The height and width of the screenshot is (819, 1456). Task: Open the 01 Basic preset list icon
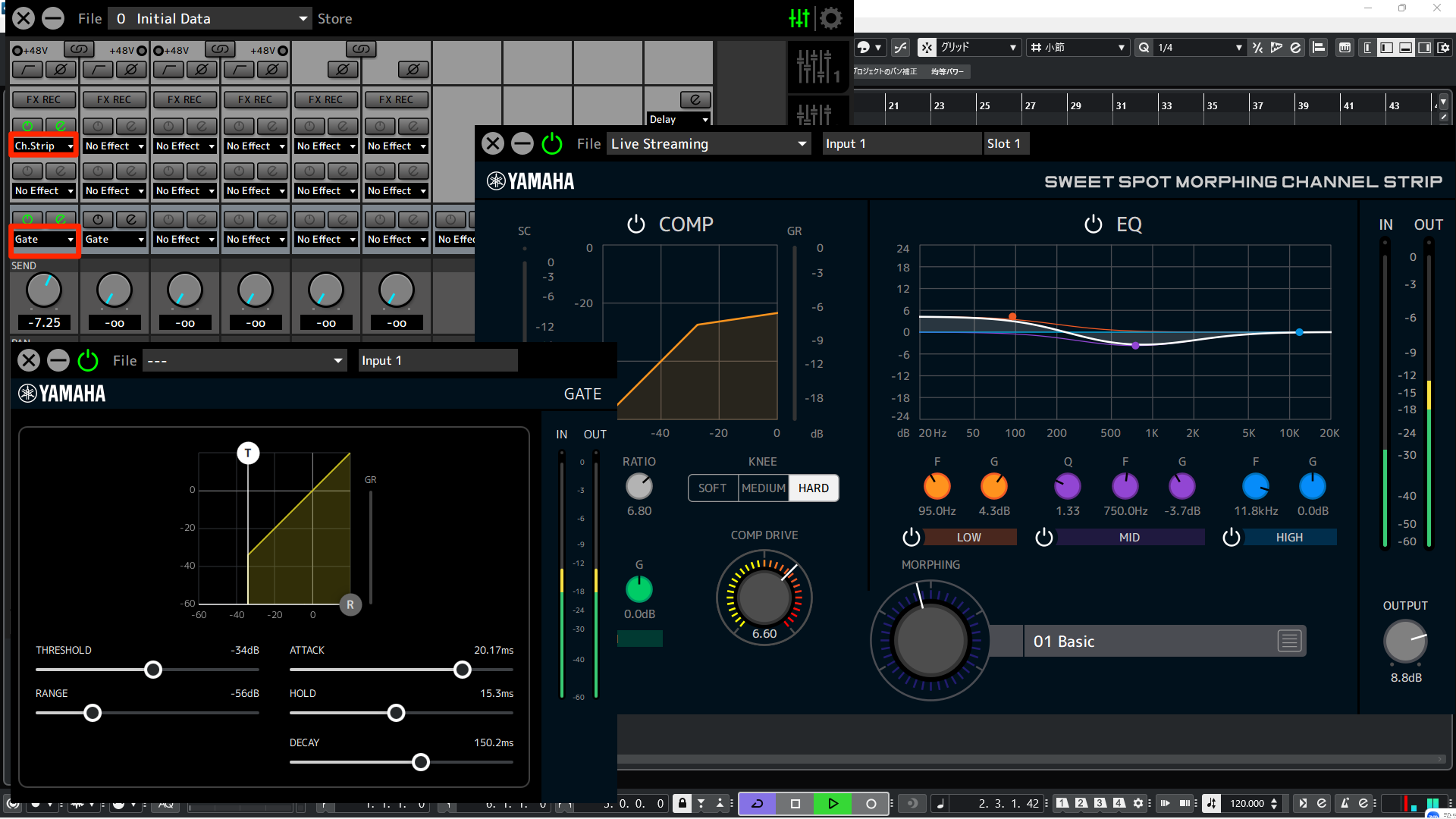click(1289, 642)
